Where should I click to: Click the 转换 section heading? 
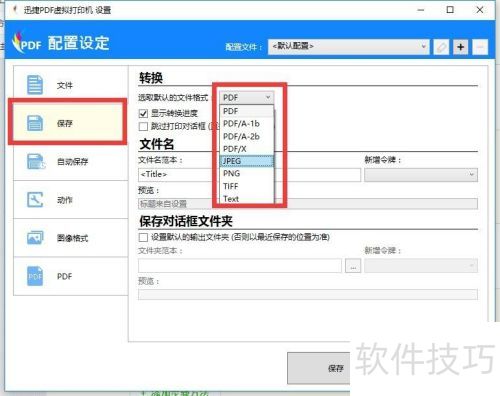click(x=151, y=78)
